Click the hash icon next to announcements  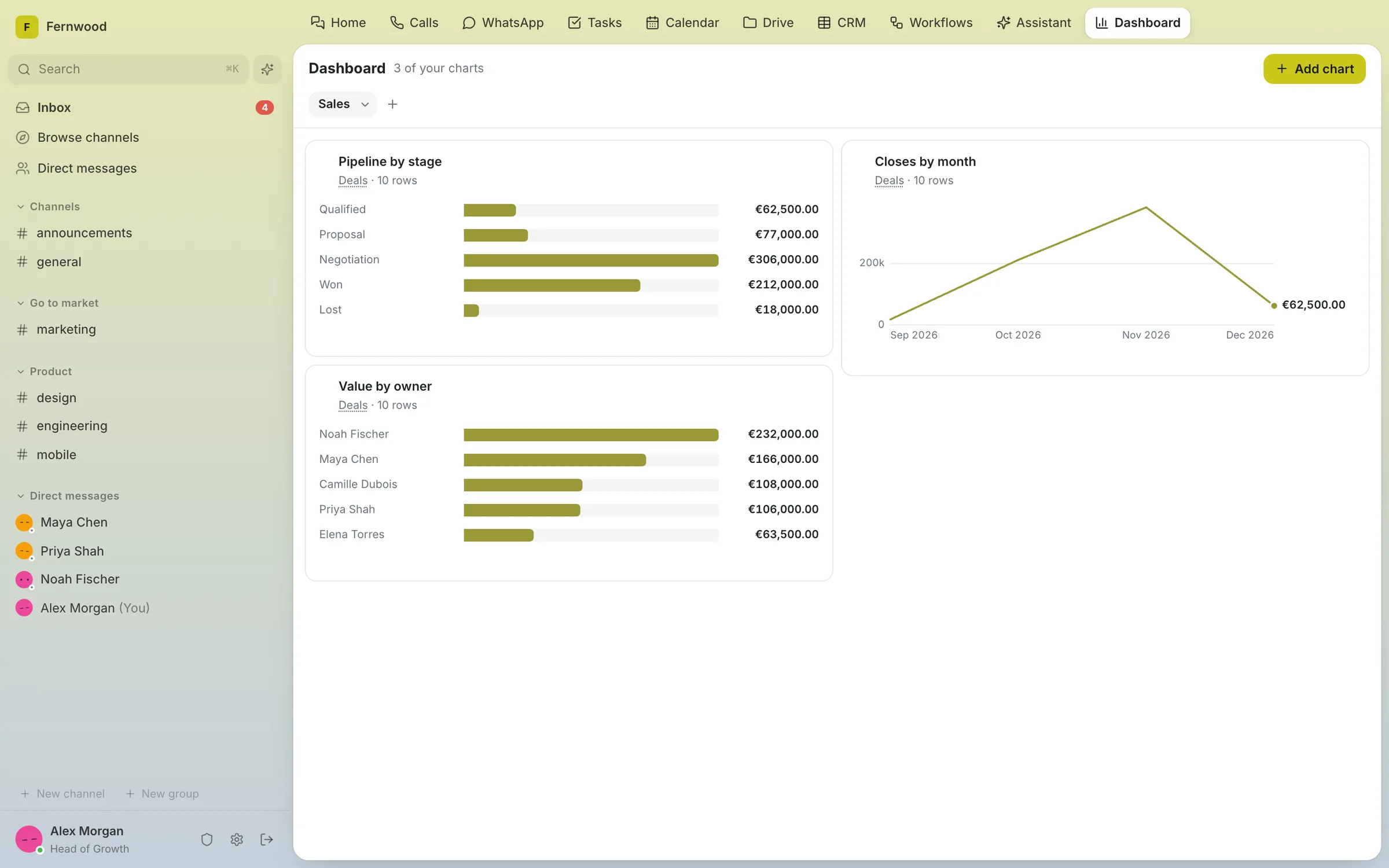23,233
